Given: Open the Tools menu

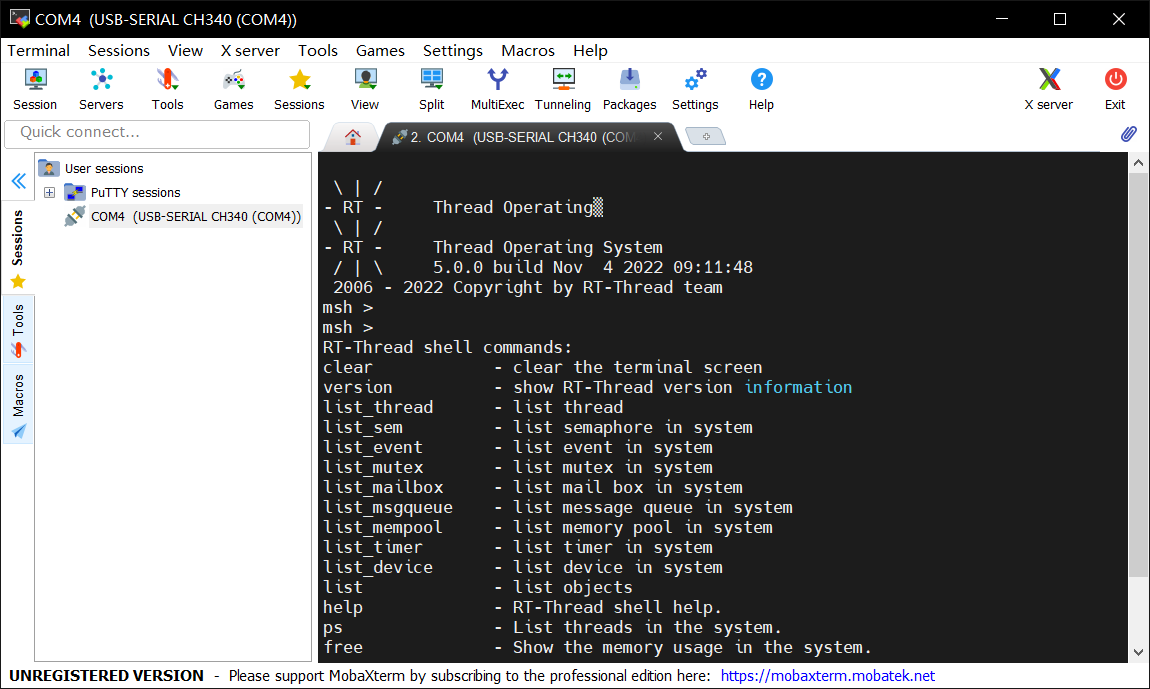Looking at the screenshot, I should click(x=318, y=51).
